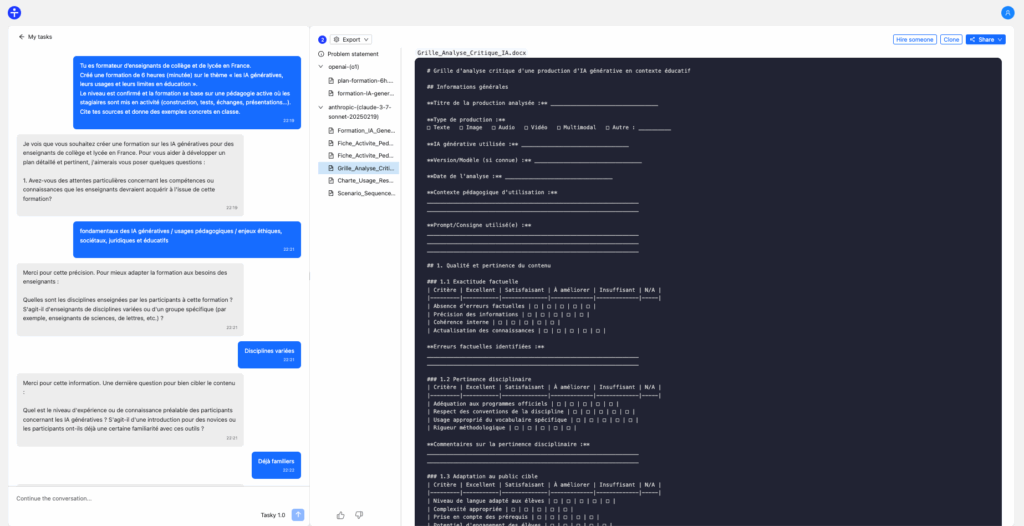Click the Clone button
Image resolution: width=1024 pixels, height=526 pixels.
coord(951,39)
